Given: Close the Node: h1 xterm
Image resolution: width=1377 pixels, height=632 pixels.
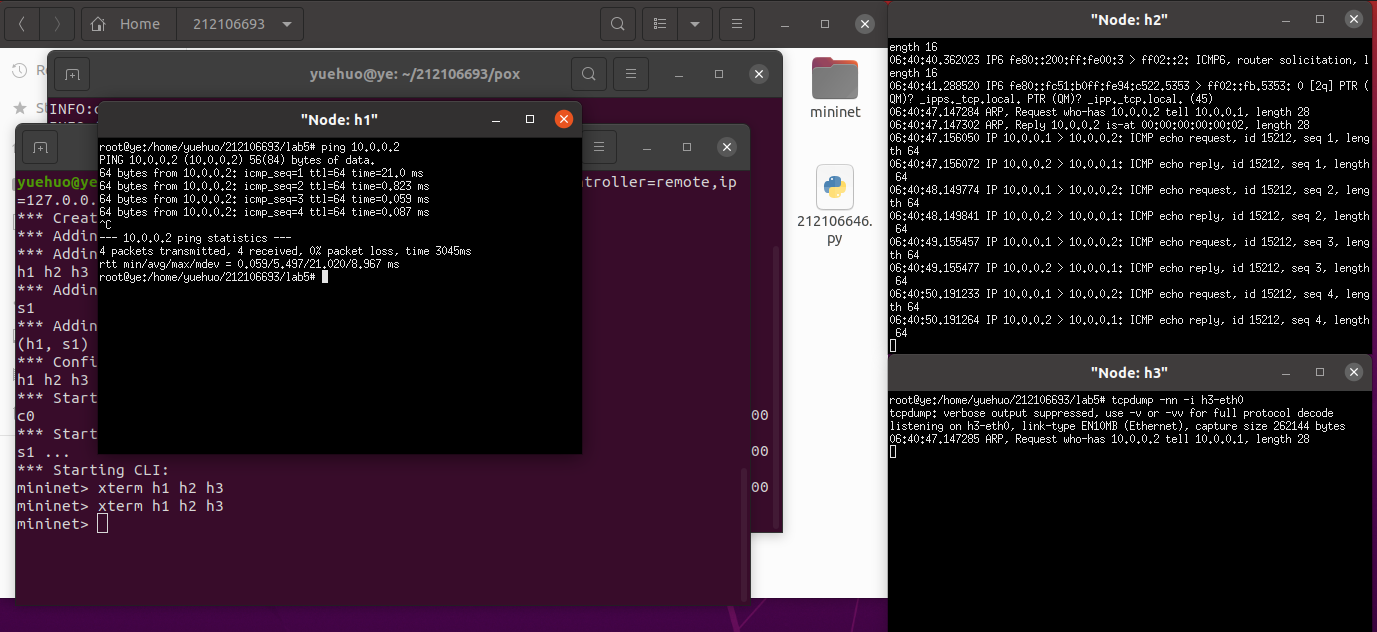Looking at the screenshot, I should 564,119.
